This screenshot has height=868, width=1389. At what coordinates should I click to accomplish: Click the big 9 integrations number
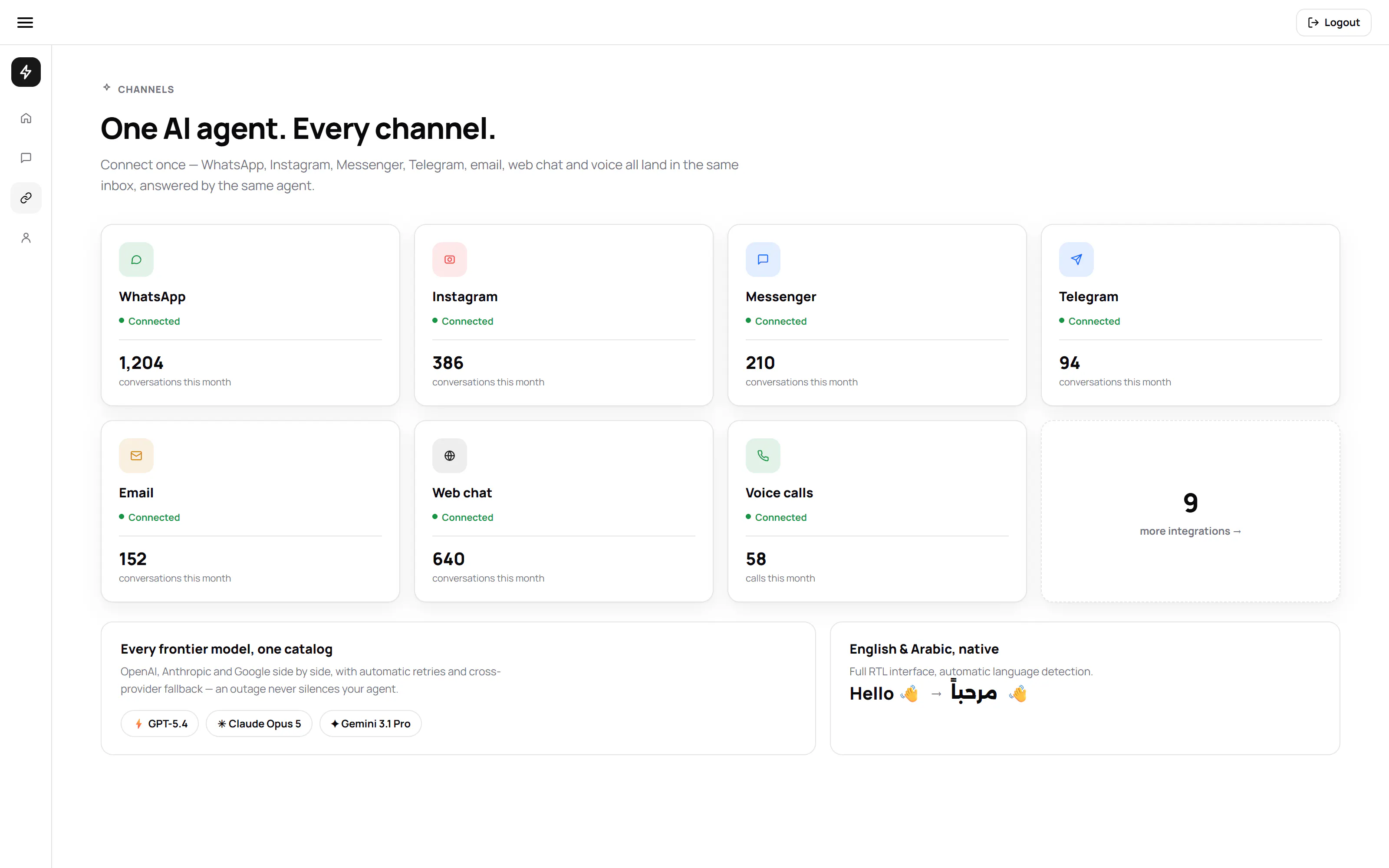1190,503
